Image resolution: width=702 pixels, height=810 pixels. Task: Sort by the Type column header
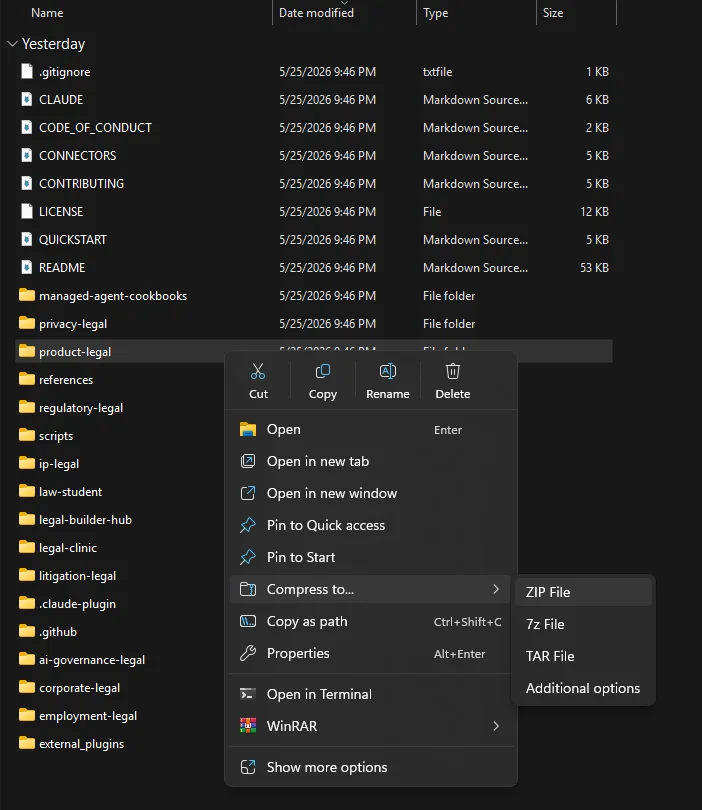pos(435,13)
